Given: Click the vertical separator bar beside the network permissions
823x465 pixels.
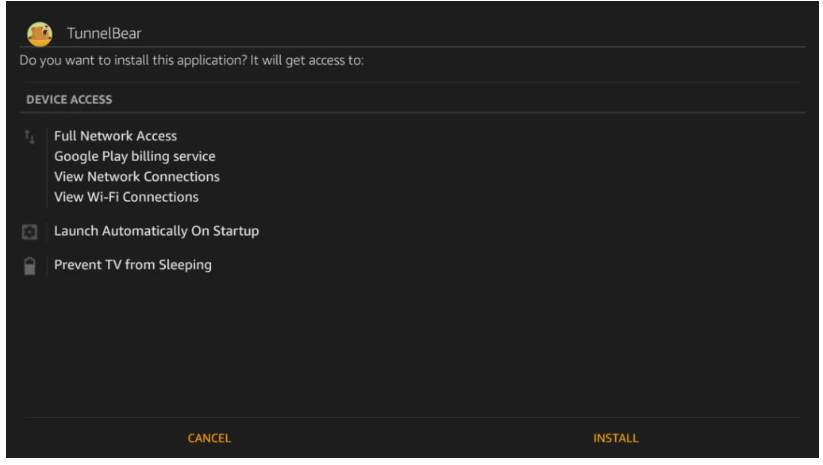Looking at the screenshot, I should (x=47, y=167).
